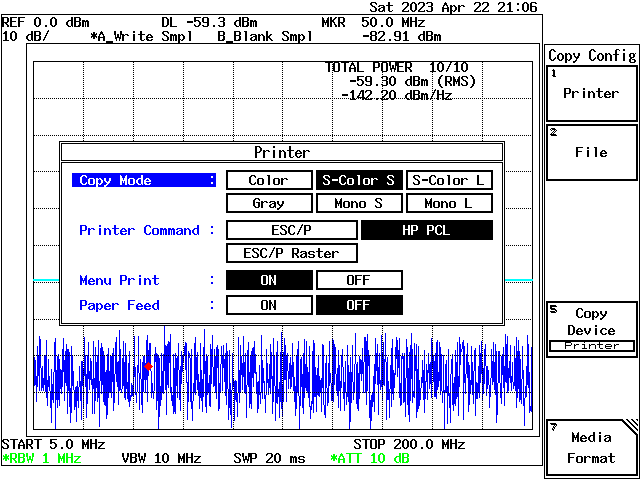This screenshot has height=480, width=640.
Task: Switch copy mode to Gray
Action: [269, 203]
